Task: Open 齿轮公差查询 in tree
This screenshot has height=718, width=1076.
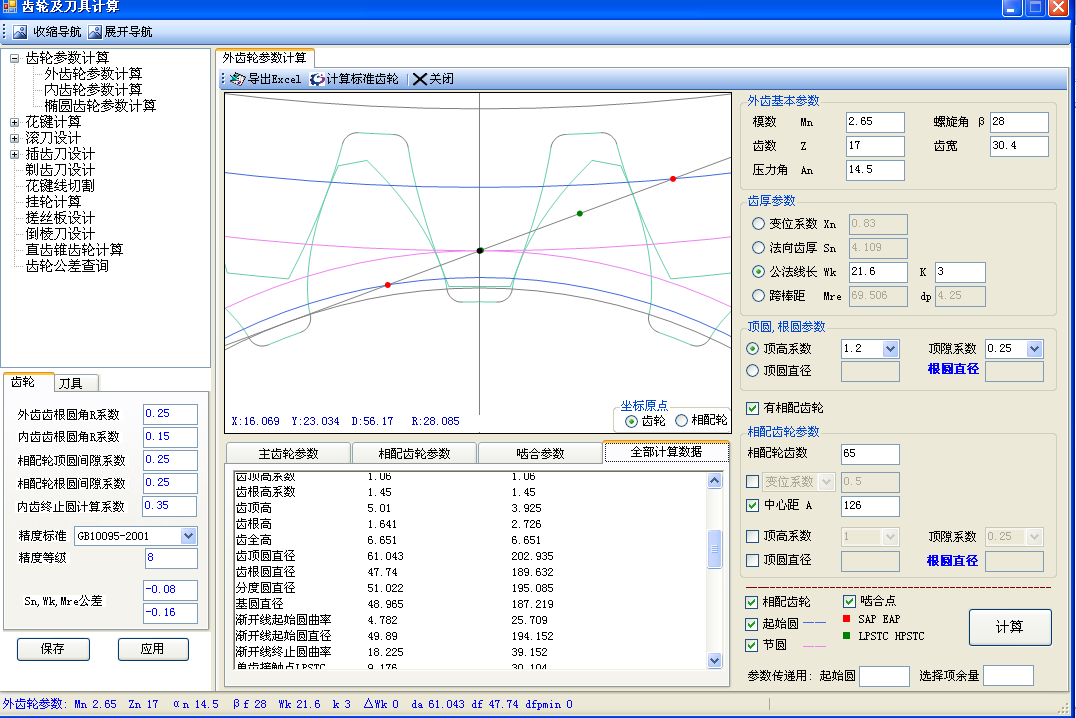Action: tap(67, 266)
